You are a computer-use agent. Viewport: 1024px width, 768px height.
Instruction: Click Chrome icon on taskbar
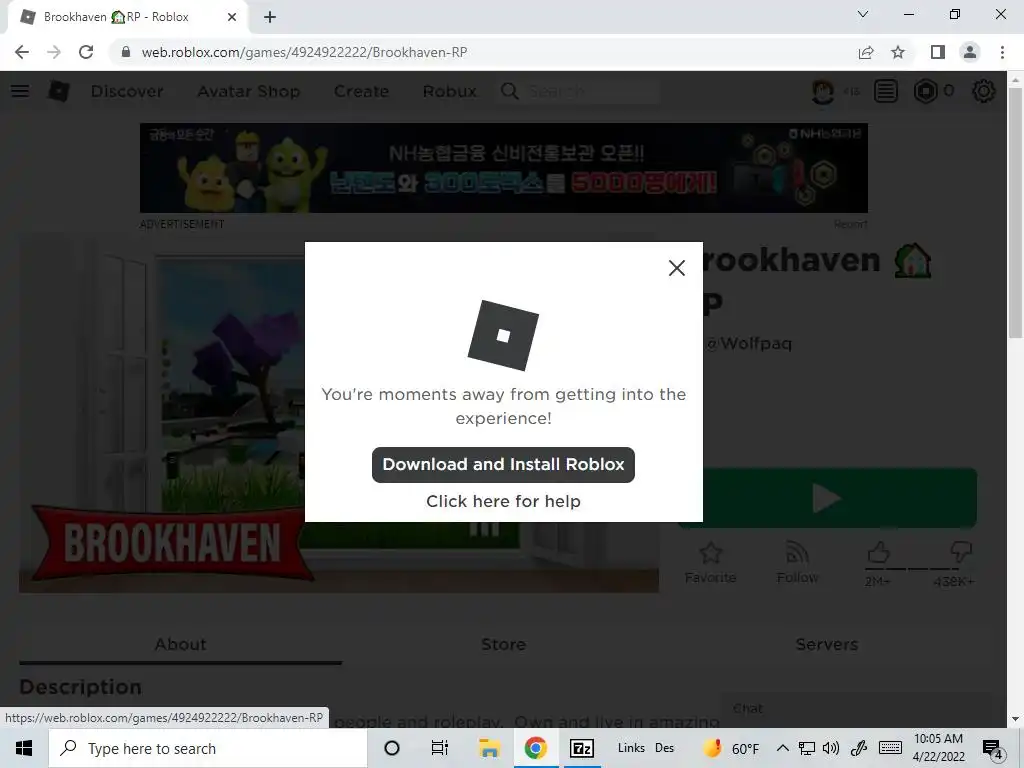[536, 748]
